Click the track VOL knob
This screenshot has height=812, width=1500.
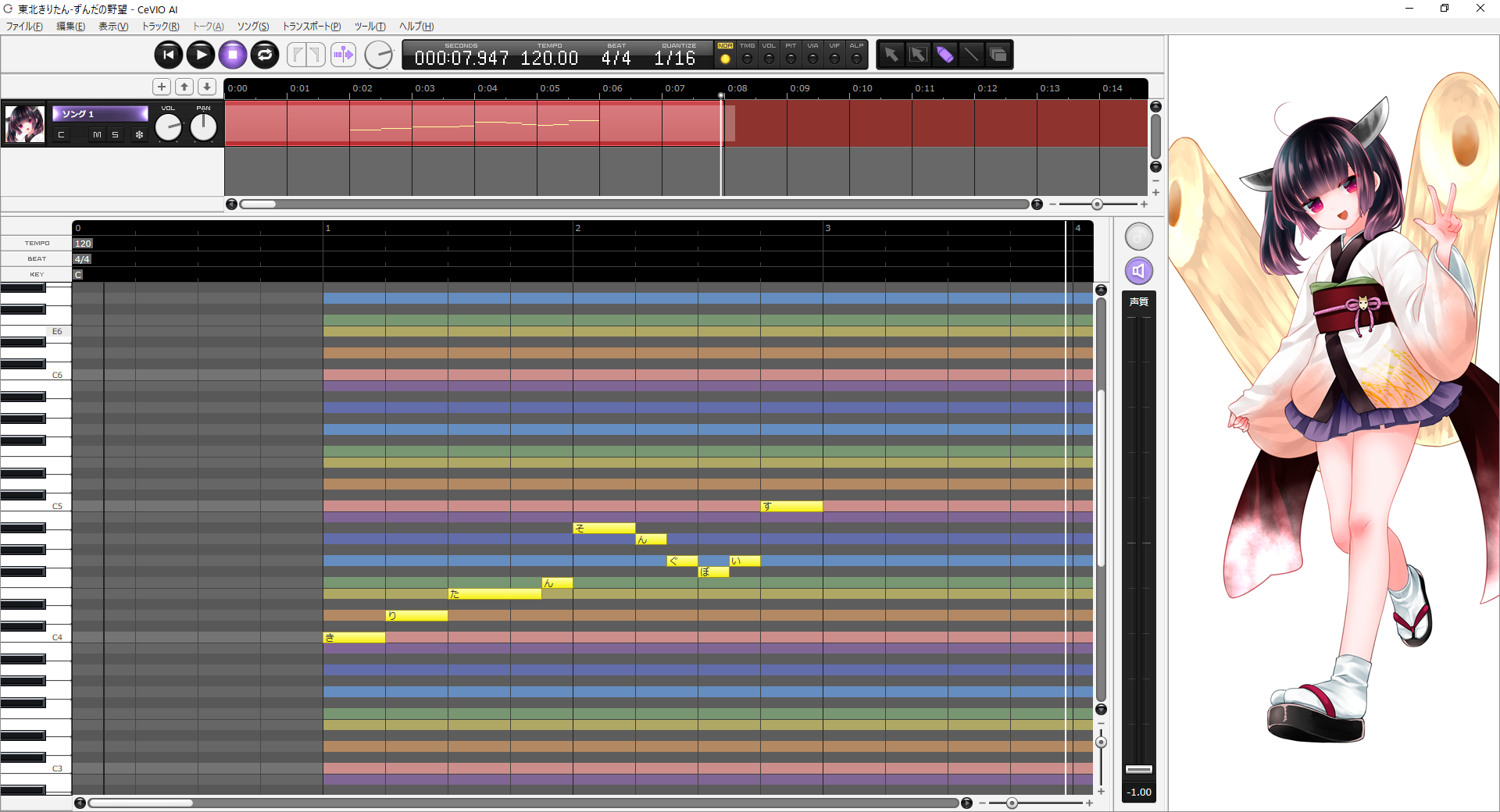point(168,127)
